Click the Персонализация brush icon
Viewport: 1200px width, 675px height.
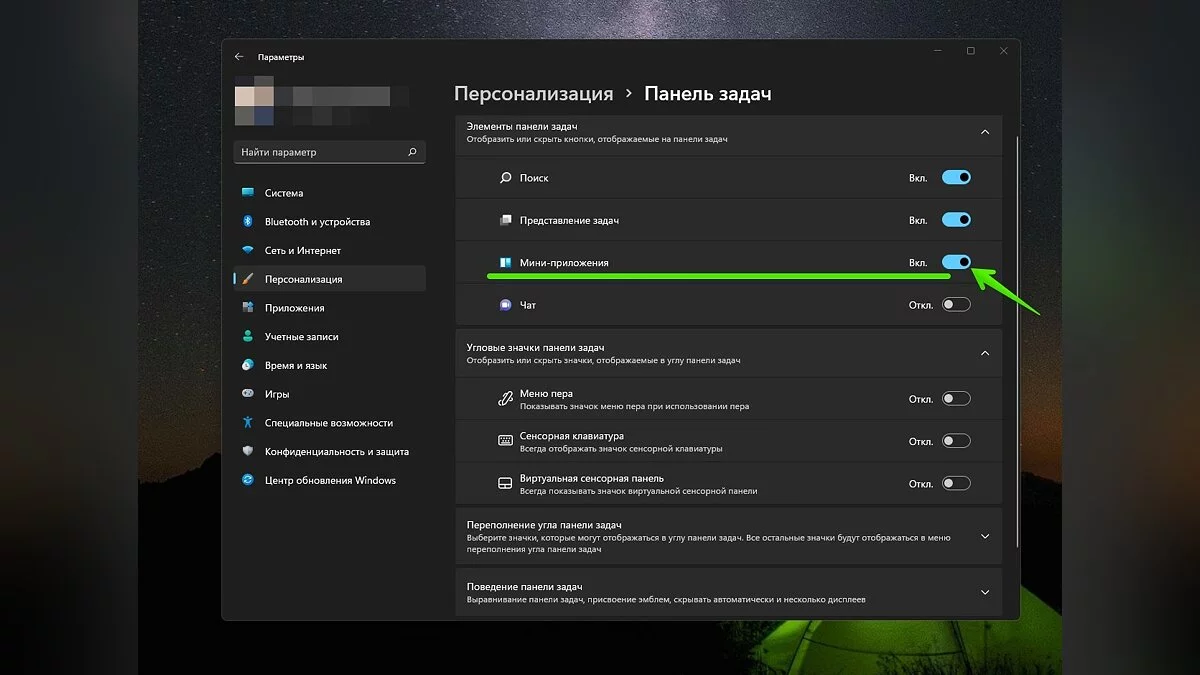[x=247, y=279]
